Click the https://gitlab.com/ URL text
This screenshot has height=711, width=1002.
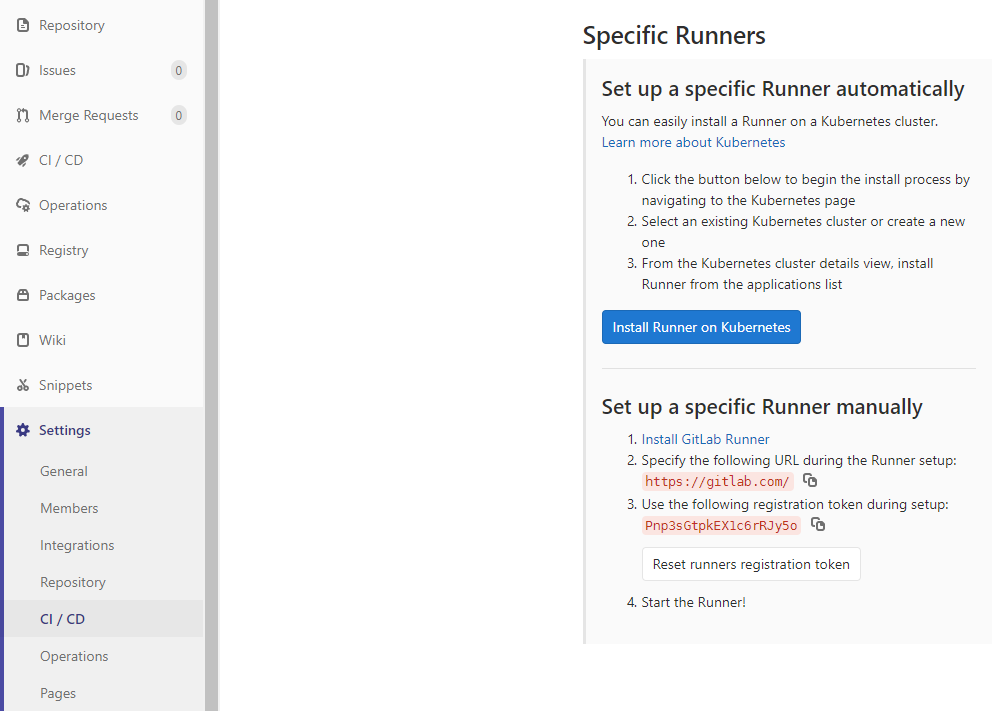(x=718, y=481)
